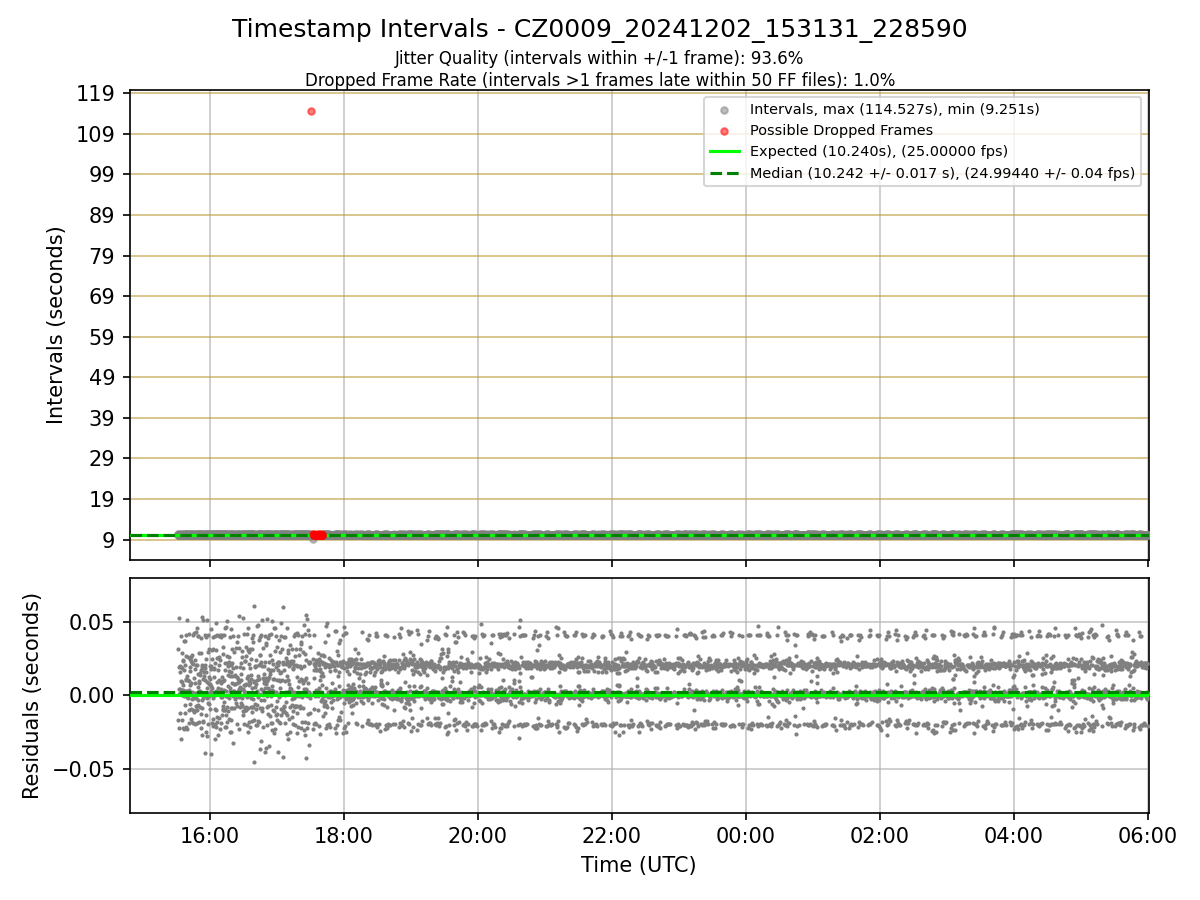Click the 'Intervals (seconds)' y-axis label

pos(56,325)
